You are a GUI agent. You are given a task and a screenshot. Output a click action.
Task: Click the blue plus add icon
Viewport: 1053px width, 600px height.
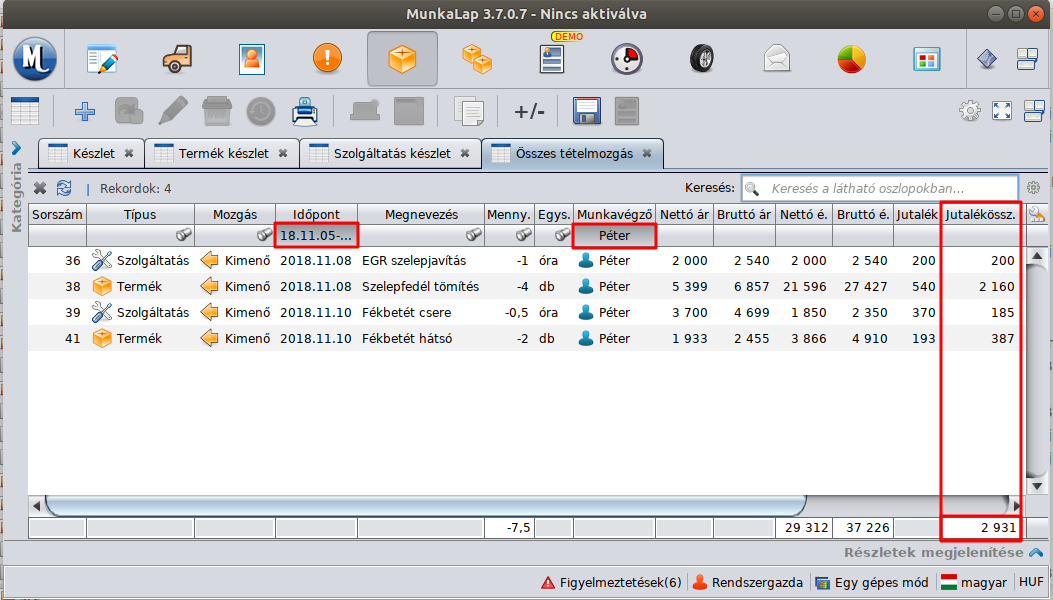coord(85,110)
